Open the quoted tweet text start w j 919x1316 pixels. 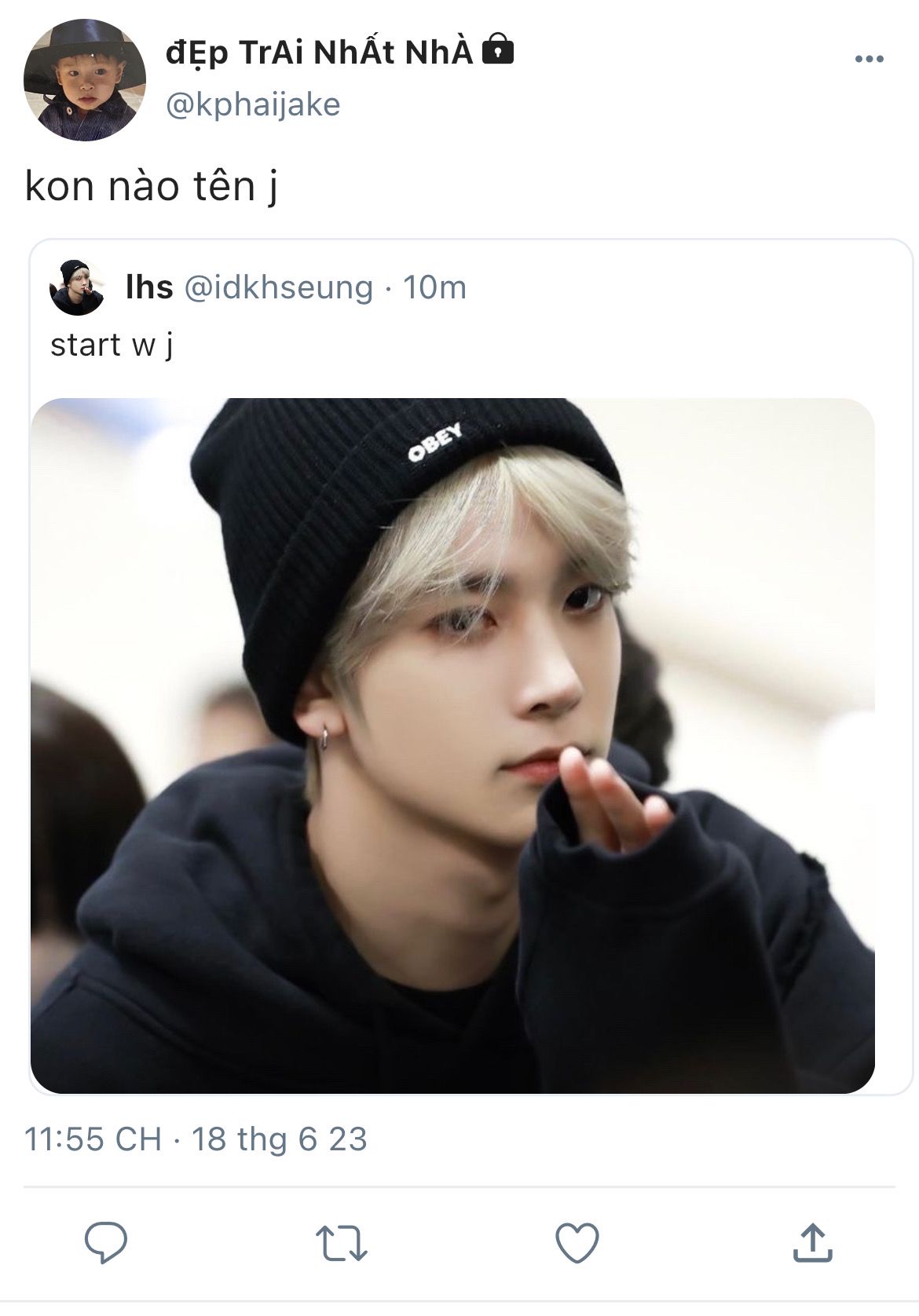[112, 345]
